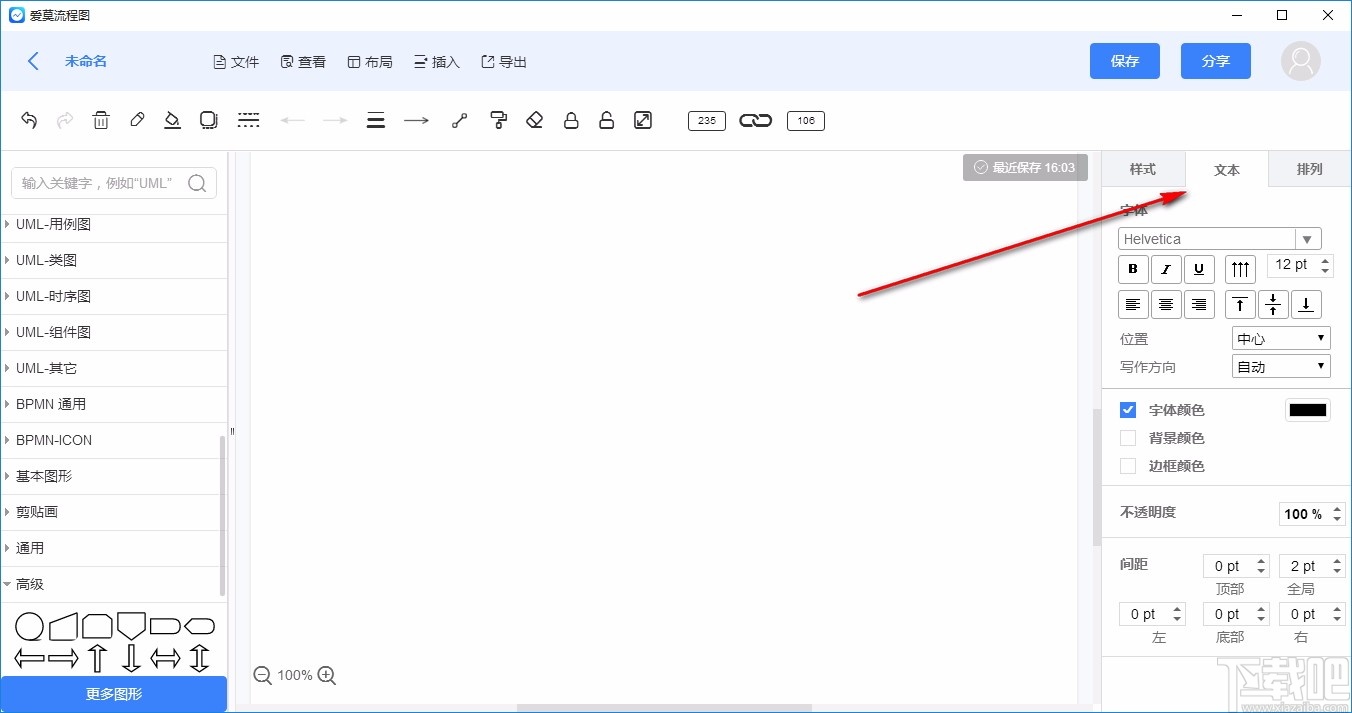
Task: Click the open padlock unlock icon
Action: 606,121
